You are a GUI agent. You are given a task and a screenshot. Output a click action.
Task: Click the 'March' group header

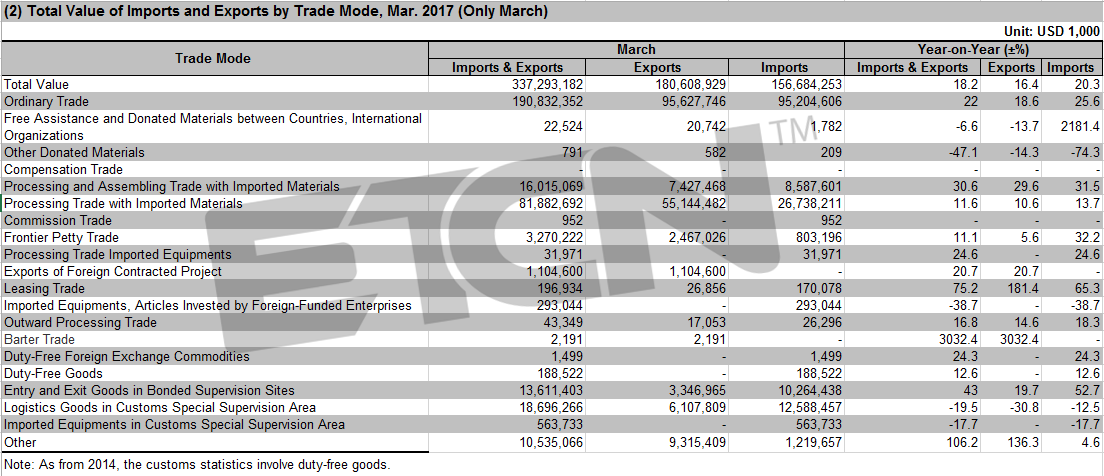(636, 49)
